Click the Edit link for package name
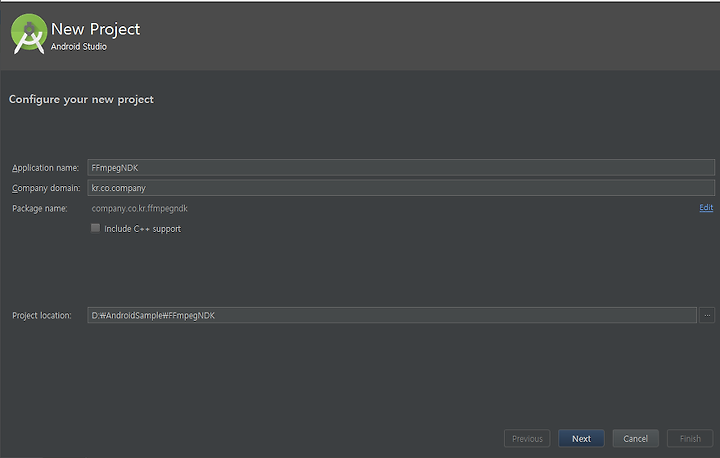The width and height of the screenshot is (720, 458). click(706, 208)
